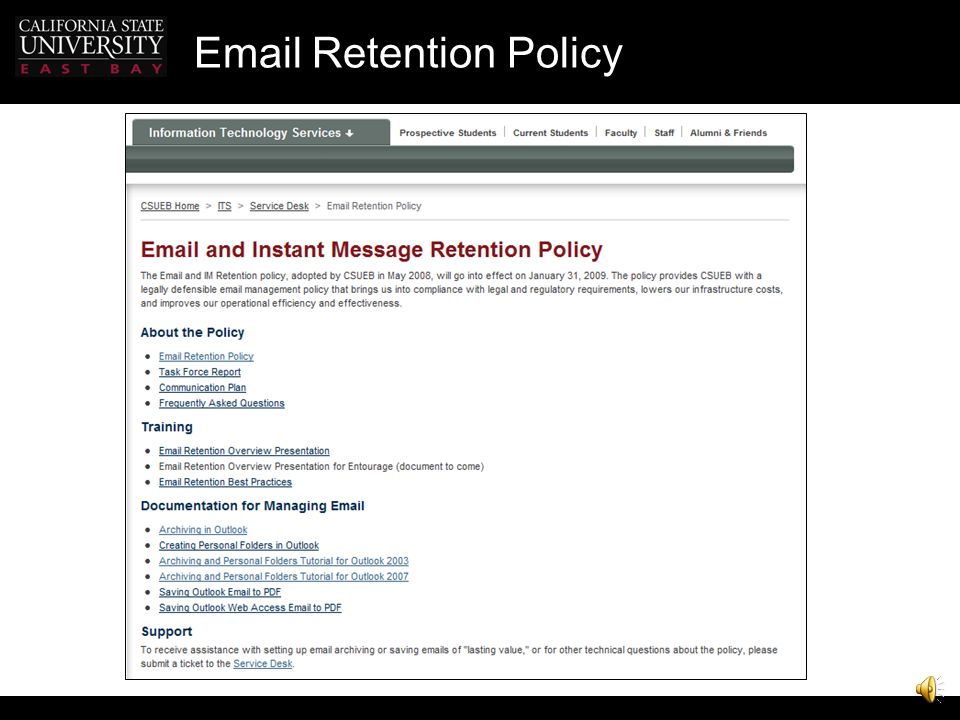This screenshot has width=960, height=720.
Task: Select the 'Email Retention Policy' breadcrumb text
Action: [x=374, y=206]
